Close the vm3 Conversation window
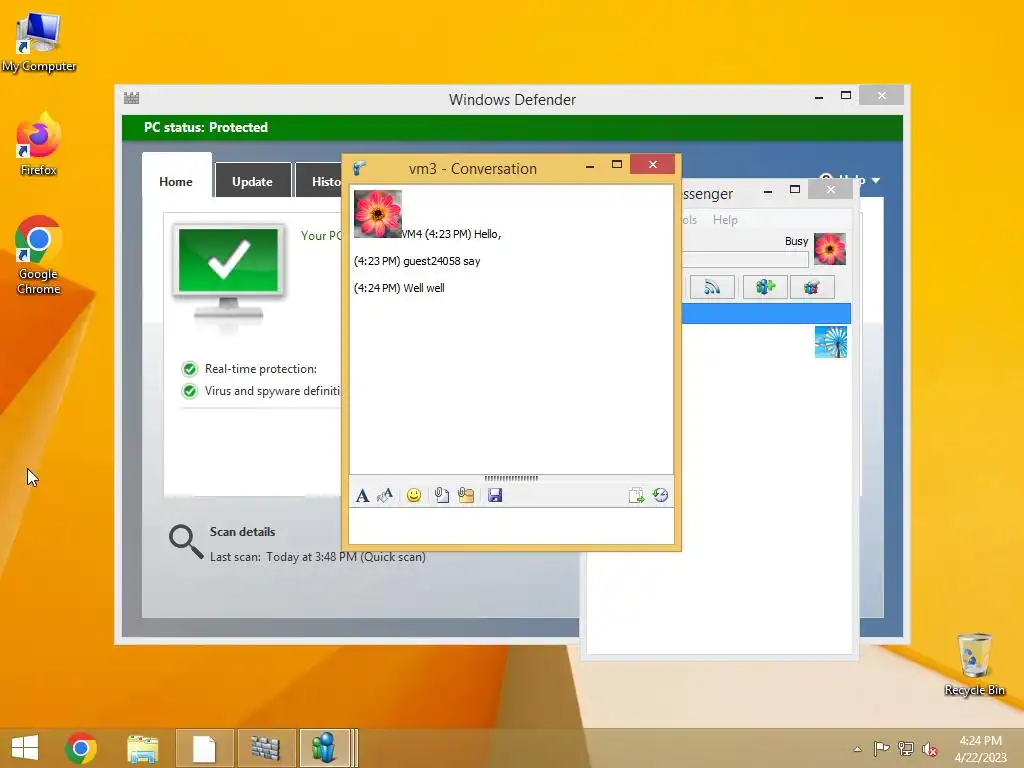 pyautogui.click(x=652, y=165)
